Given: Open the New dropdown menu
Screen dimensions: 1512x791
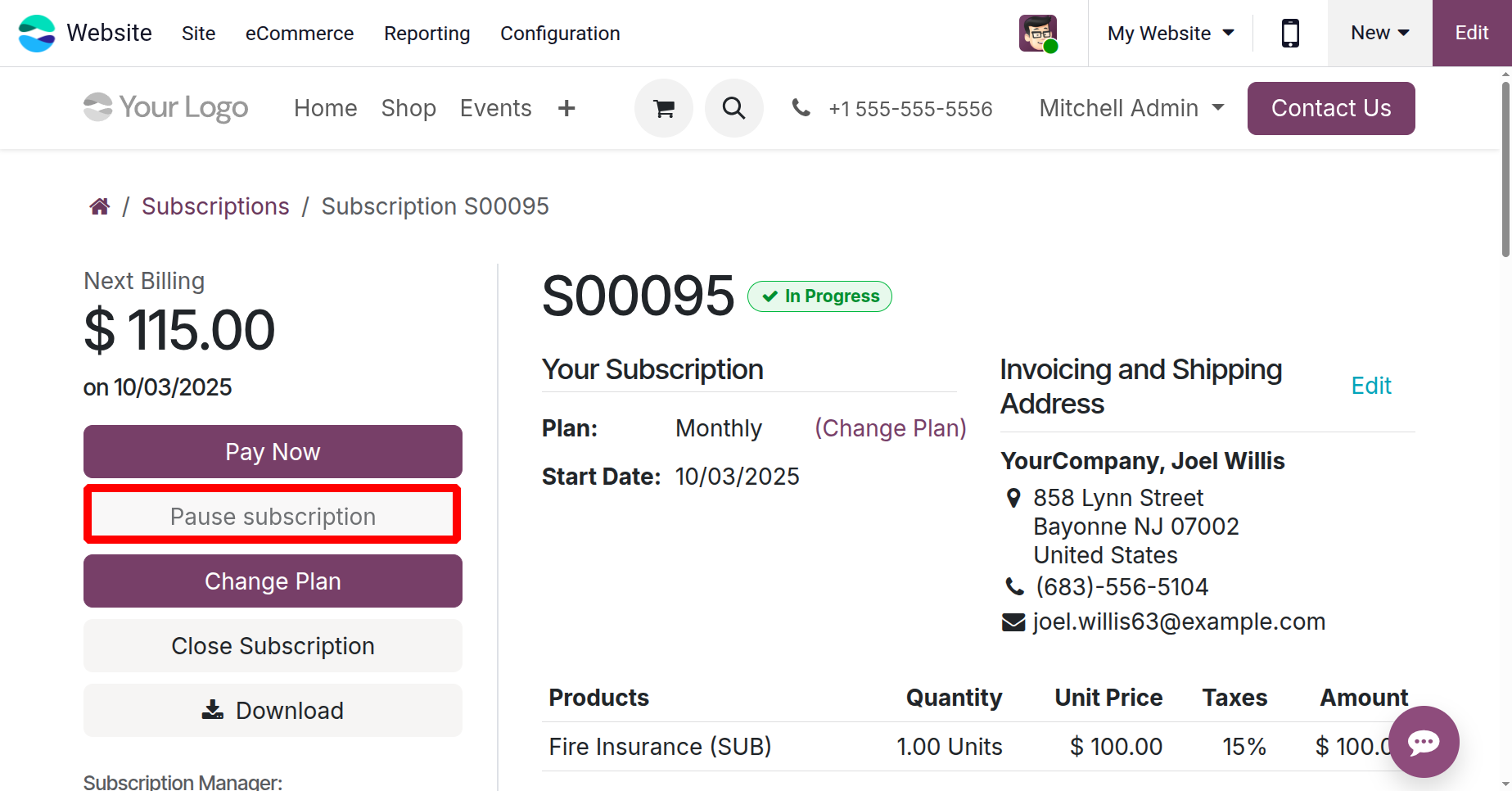Looking at the screenshot, I should pyautogui.click(x=1379, y=34).
